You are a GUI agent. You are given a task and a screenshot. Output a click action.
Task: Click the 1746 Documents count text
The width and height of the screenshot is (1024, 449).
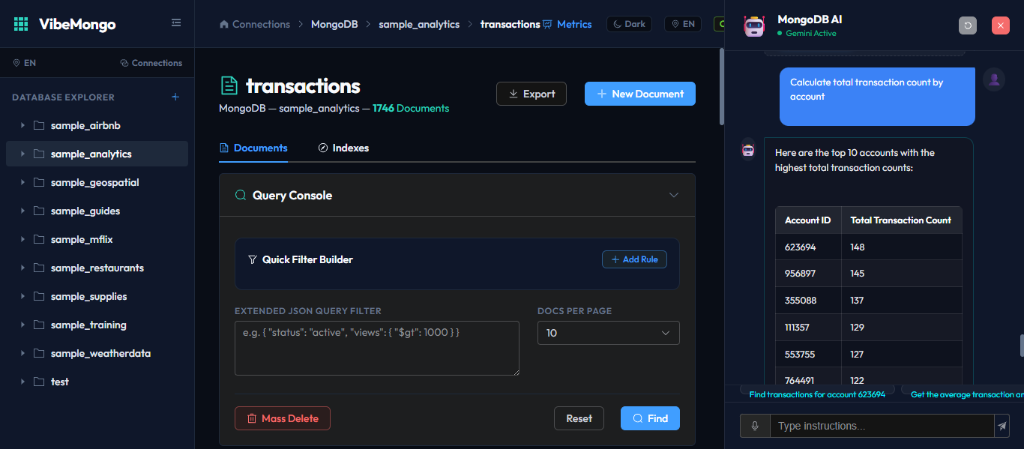411,108
